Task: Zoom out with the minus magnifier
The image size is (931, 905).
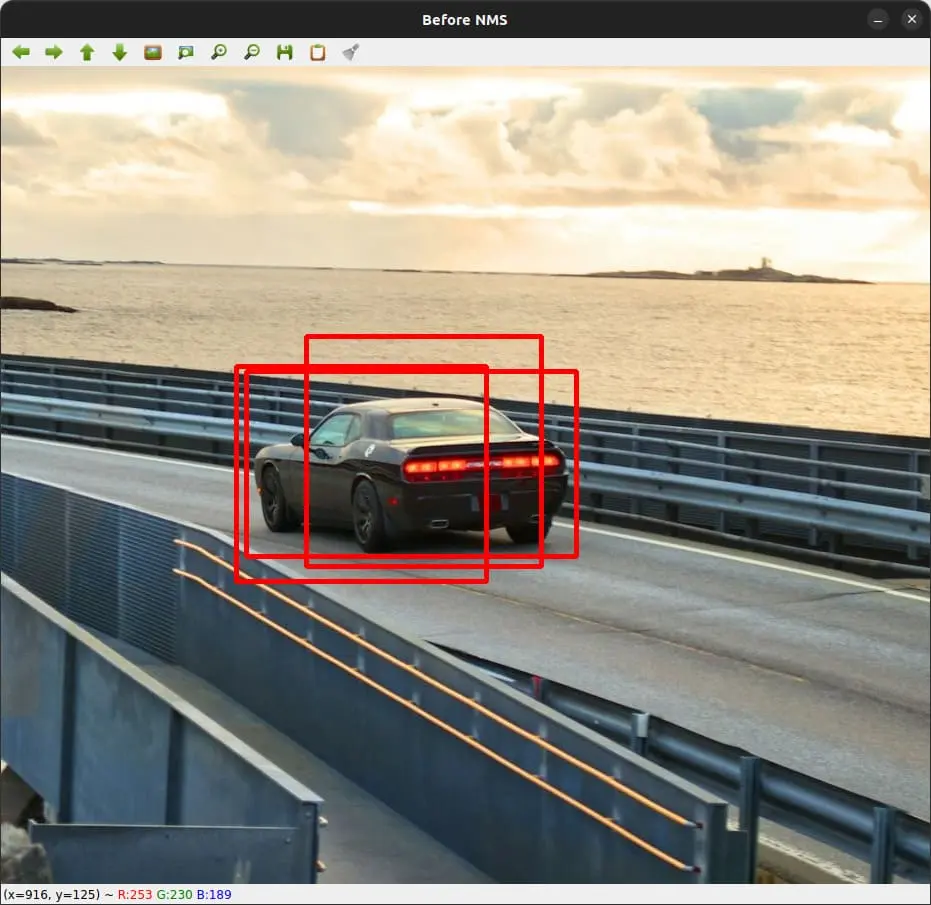Action: pyautogui.click(x=251, y=52)
